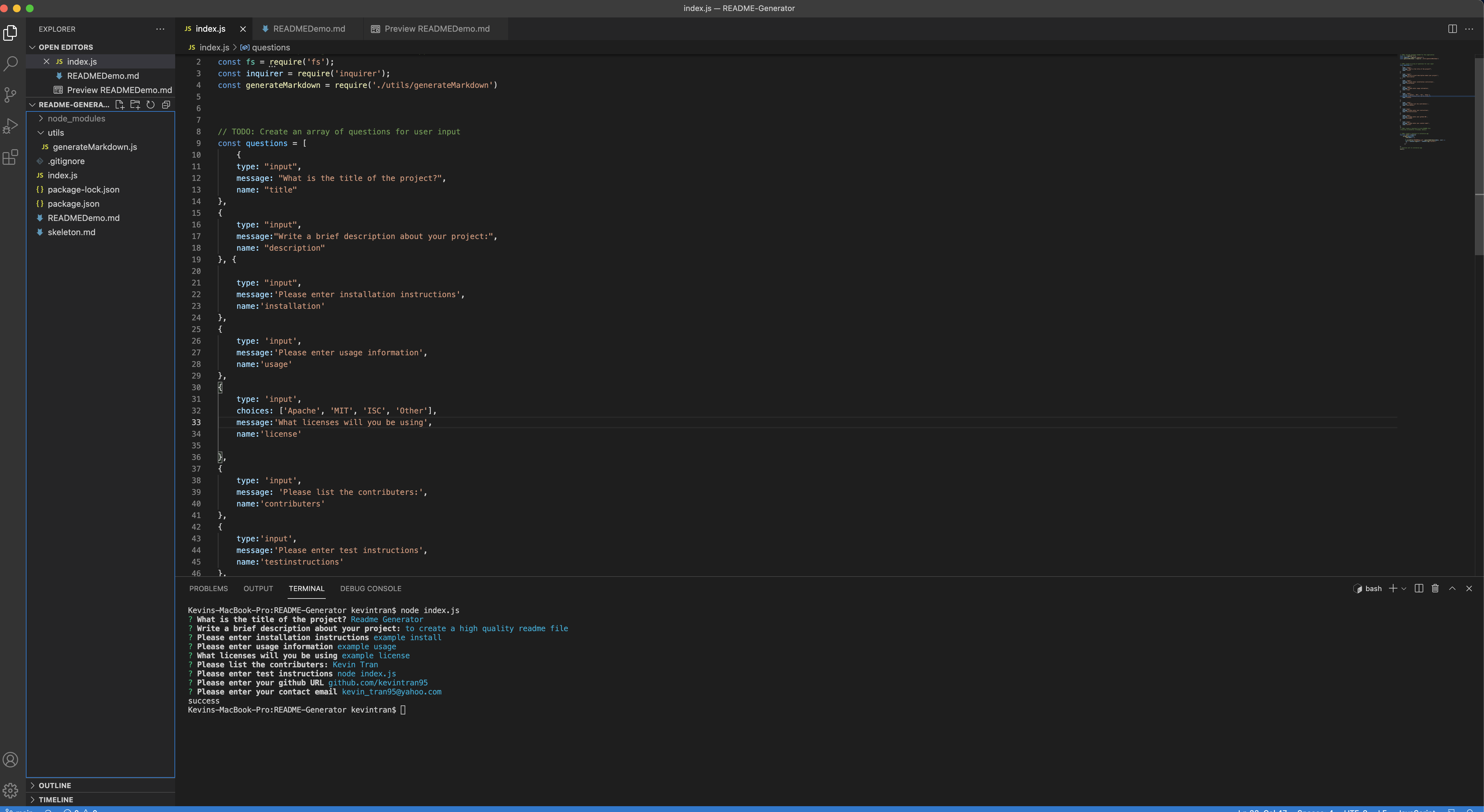1484x812 pixels.
Task: Click the New File icon in explorer
Action: coord(119,104)
